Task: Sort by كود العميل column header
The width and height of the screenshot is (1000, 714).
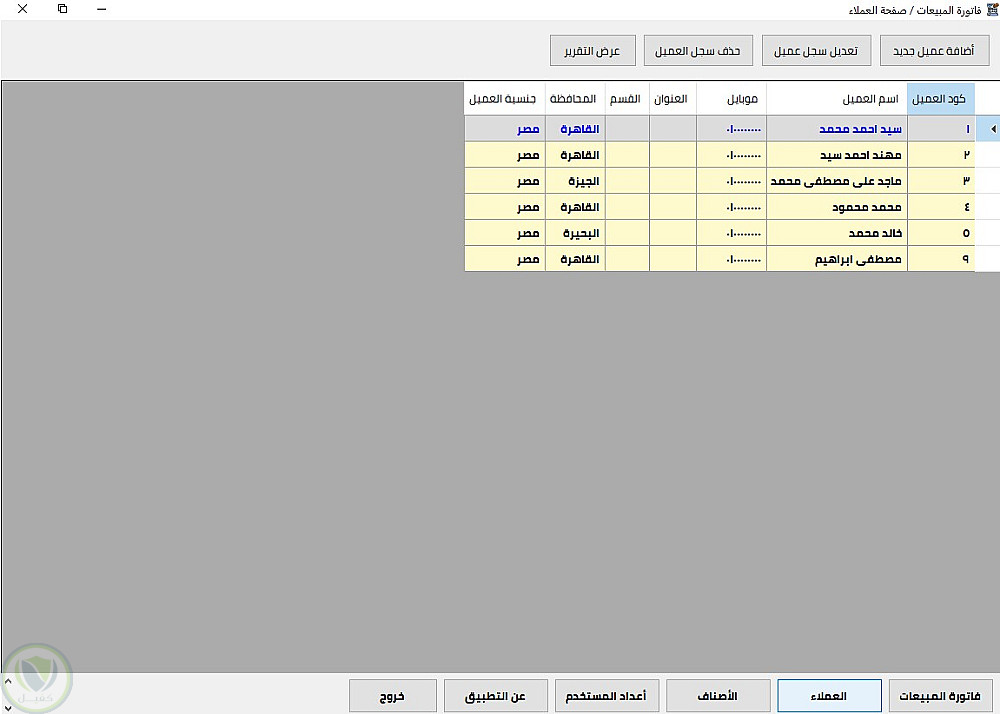Action: tap(941, 99)
